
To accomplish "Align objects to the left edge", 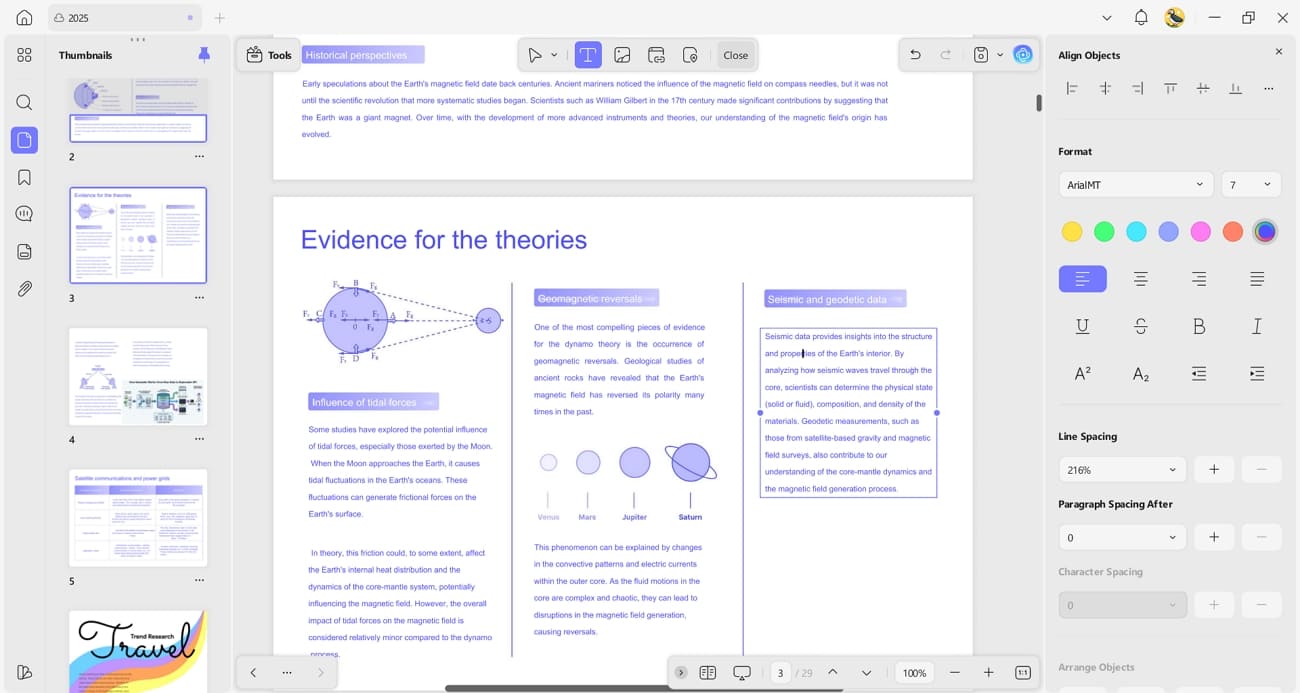I will (x=1072, y=88).
